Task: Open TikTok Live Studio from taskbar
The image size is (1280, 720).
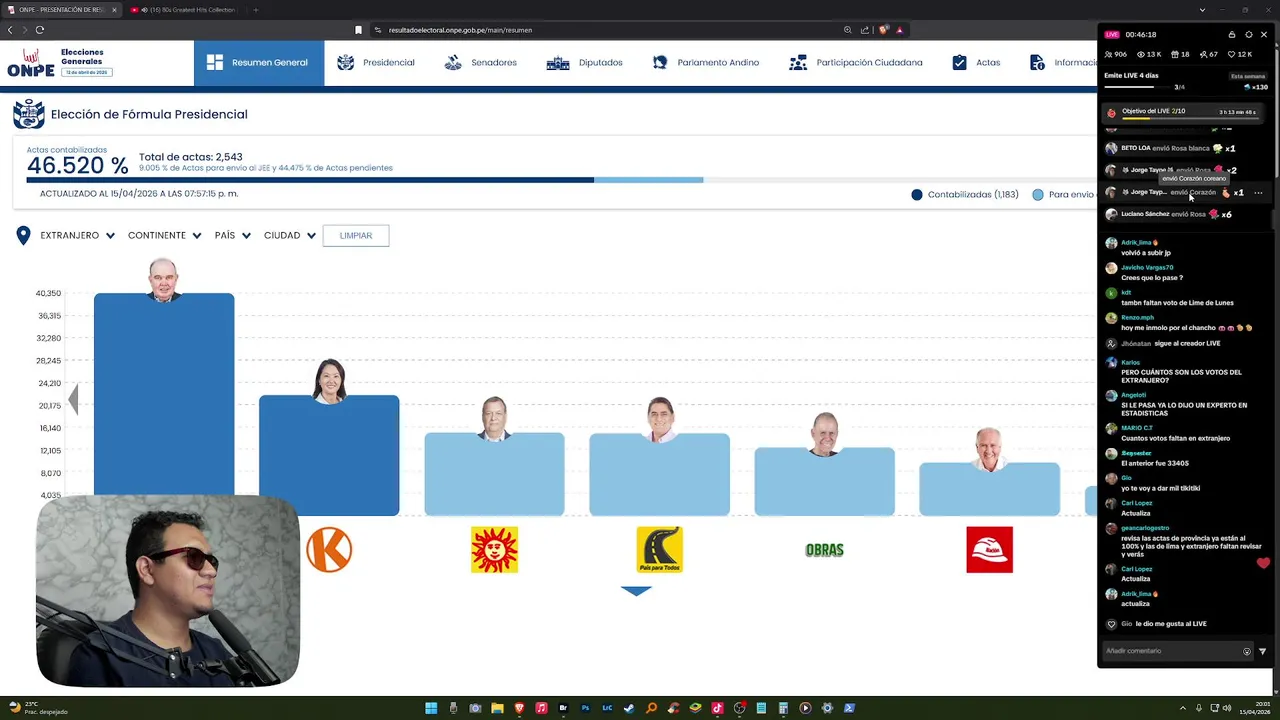Action: point(717,708)
